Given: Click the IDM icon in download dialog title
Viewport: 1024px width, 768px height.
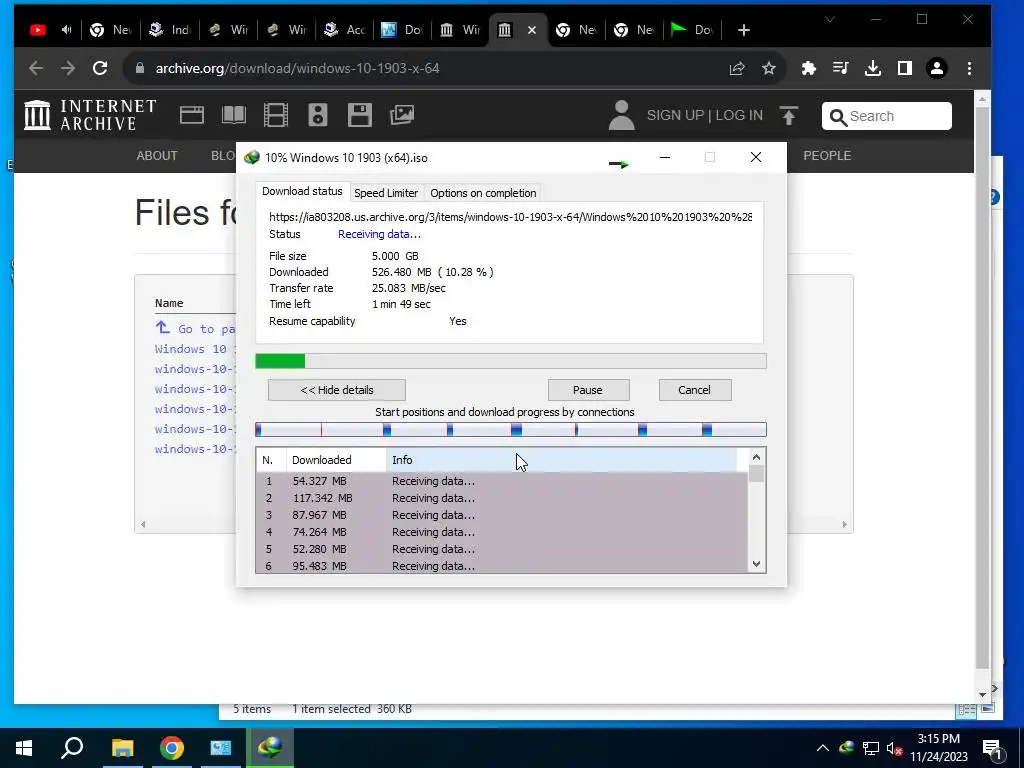Looking at the screenshot, I should click(251, 157).
